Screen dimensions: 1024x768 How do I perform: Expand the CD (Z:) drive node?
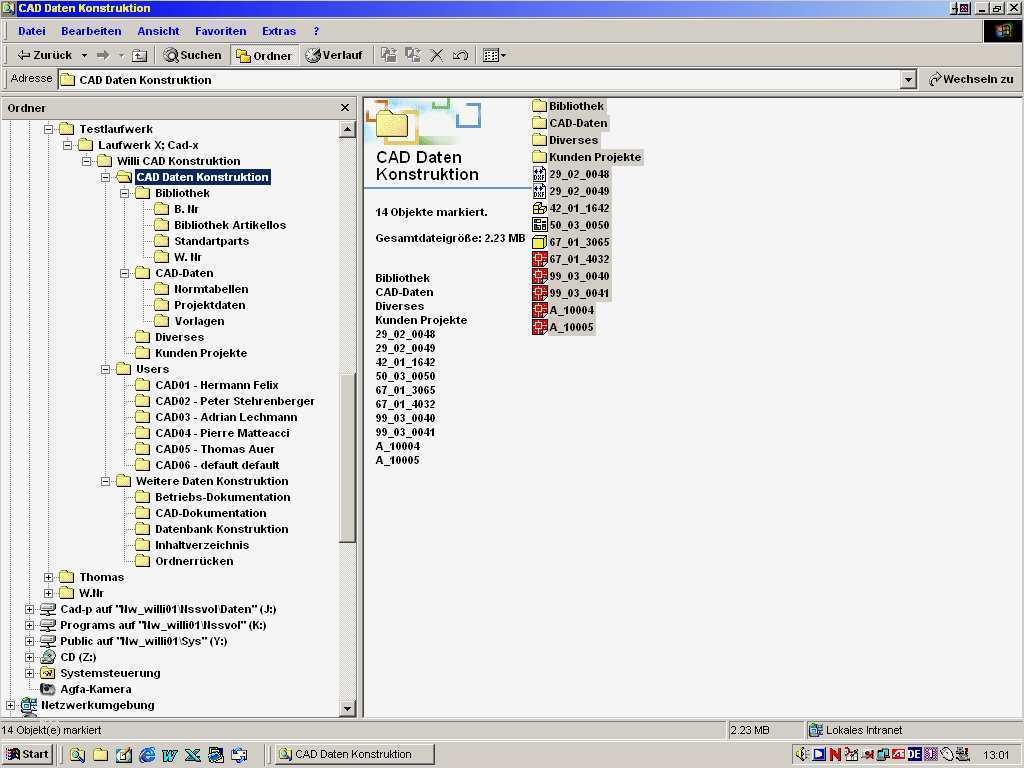pos(29,657)
